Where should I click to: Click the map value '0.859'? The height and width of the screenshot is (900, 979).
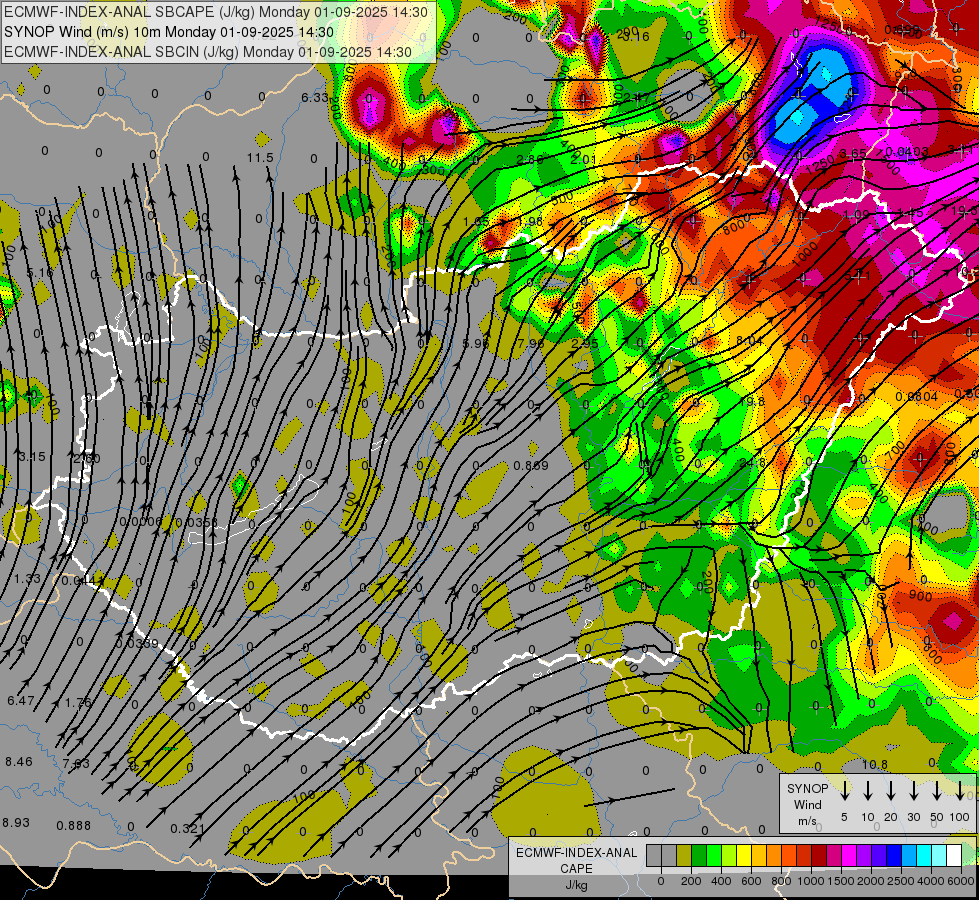pos(531,466)
